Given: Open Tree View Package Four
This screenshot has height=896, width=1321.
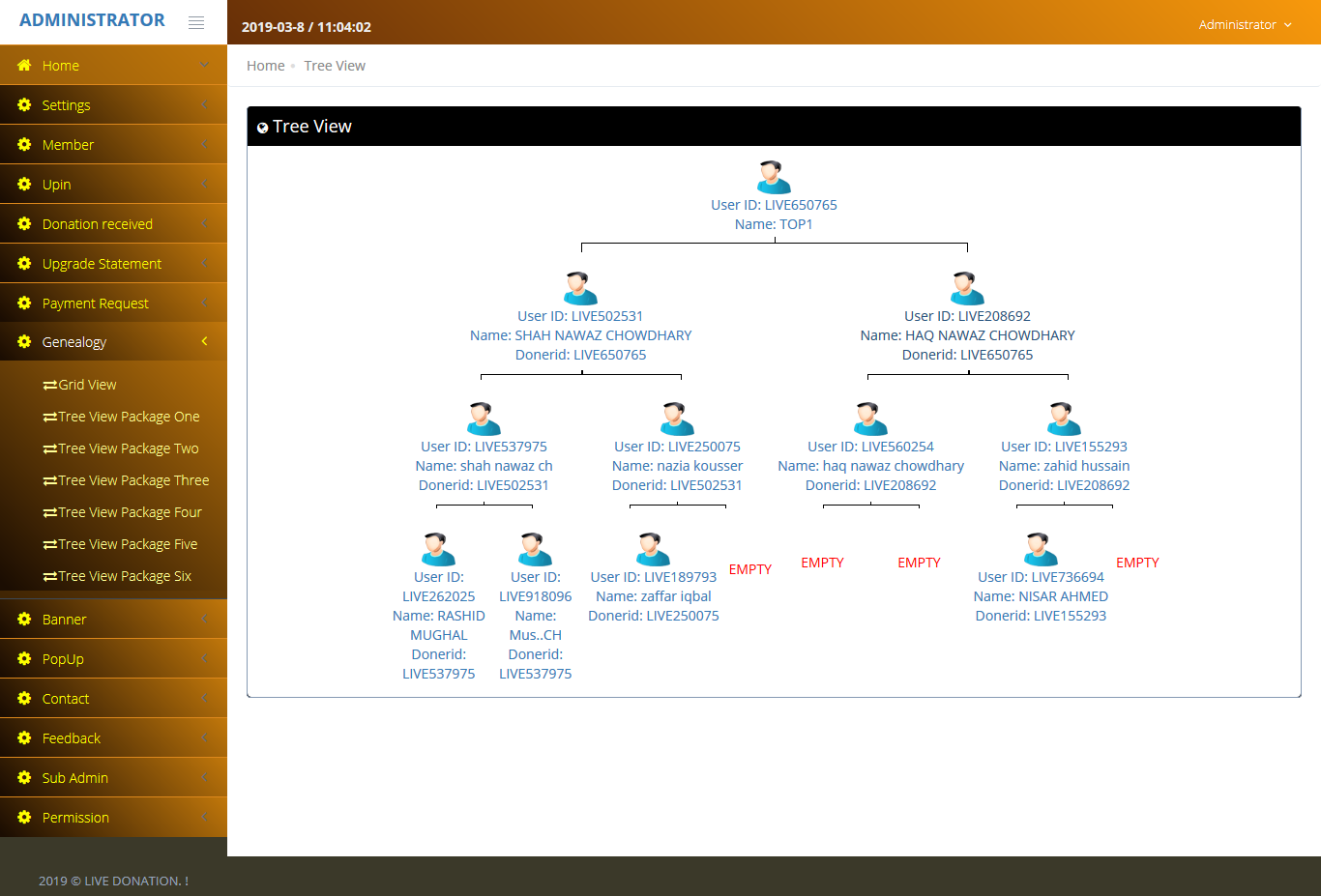Looking at the screenshot, I should [x=123, y=512].
